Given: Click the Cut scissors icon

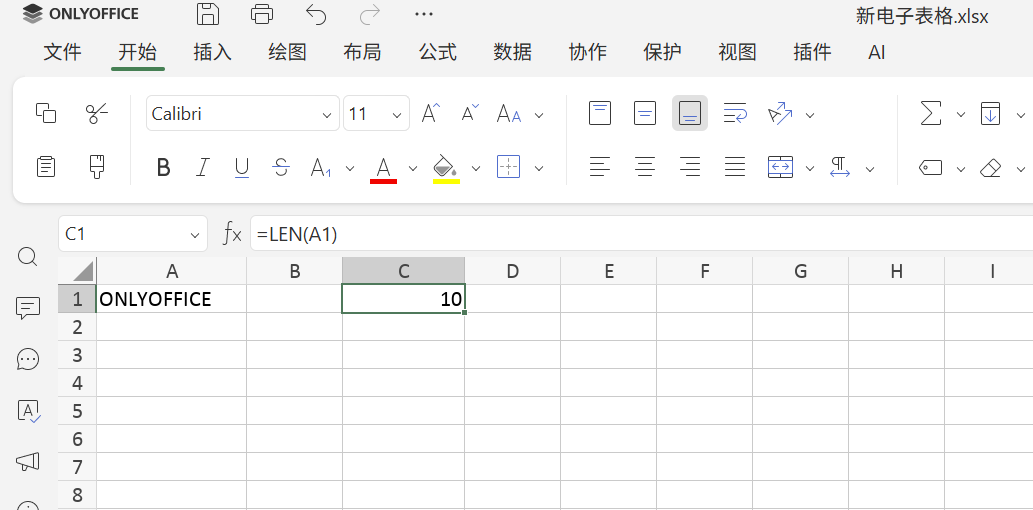Looking at the screenshot, I should 98,113.
